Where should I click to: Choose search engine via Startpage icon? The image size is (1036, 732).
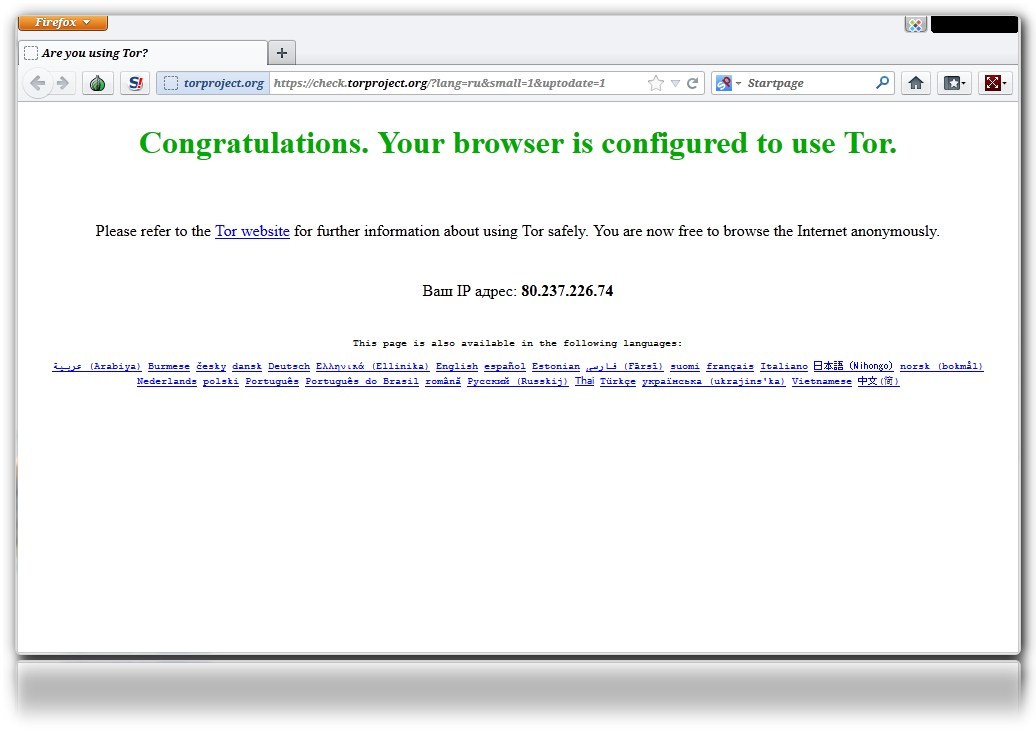point(727,83)
